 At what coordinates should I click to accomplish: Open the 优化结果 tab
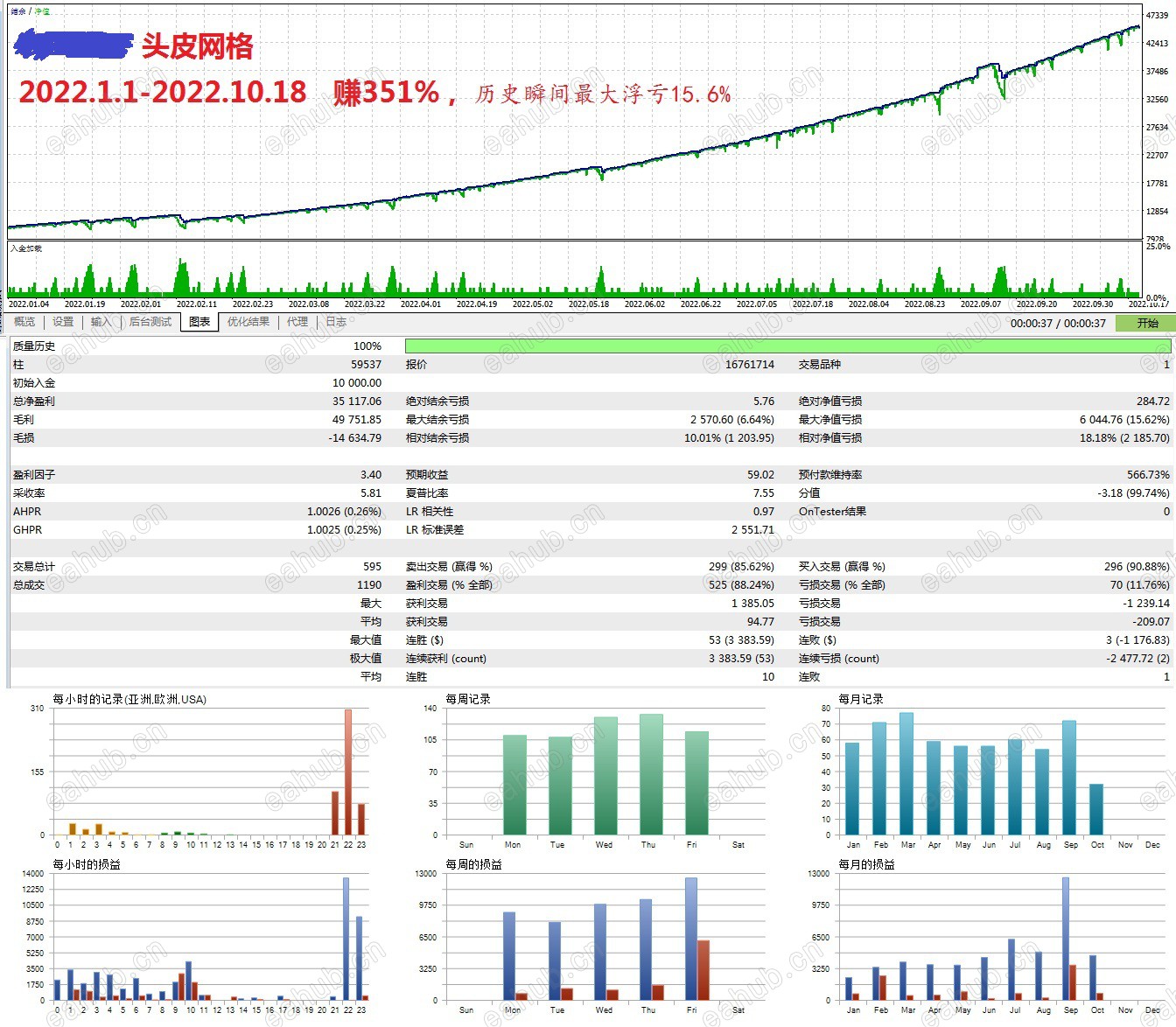point(248,322)
